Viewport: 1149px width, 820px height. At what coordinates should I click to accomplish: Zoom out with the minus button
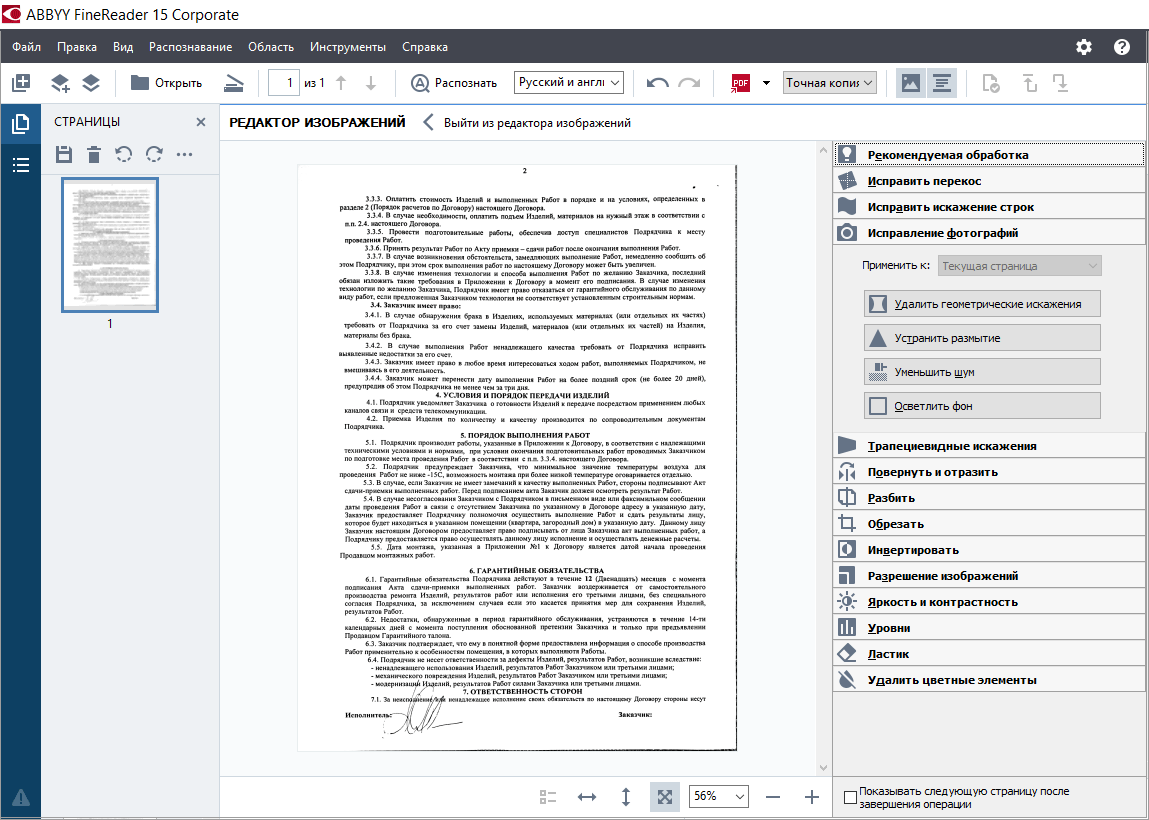click(x=773, y=797)
